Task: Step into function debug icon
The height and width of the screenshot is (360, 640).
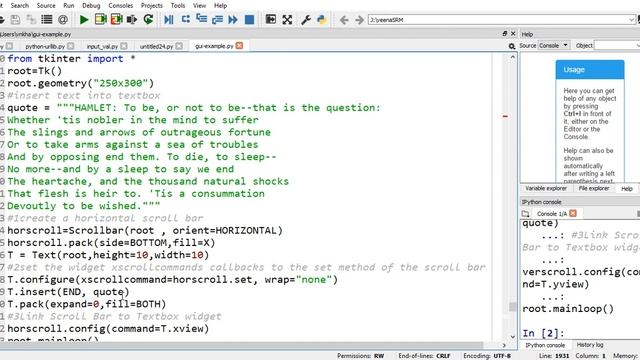Action: (201, 19)
